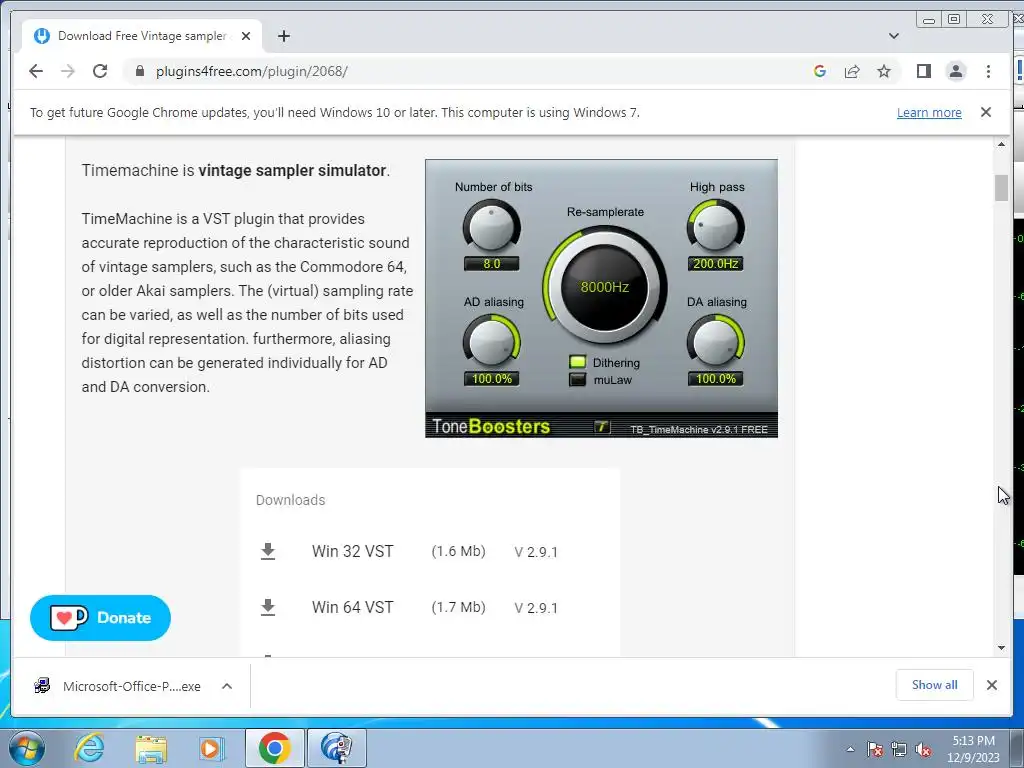This screenshot has height=768, width=1024.
Task: Open the Chrome profile avatar
Action: pyautogui.click(x=955, y=71)
